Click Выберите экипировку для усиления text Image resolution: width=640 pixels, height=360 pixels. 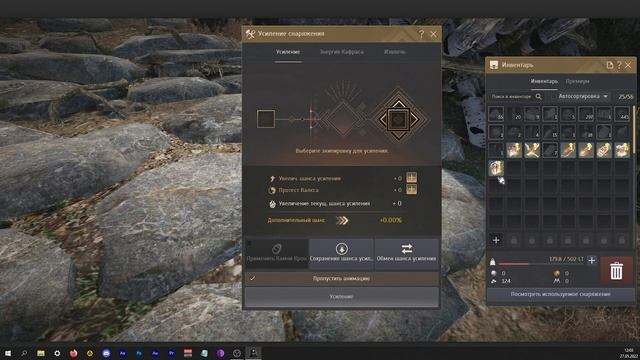(x=342, y=151)
